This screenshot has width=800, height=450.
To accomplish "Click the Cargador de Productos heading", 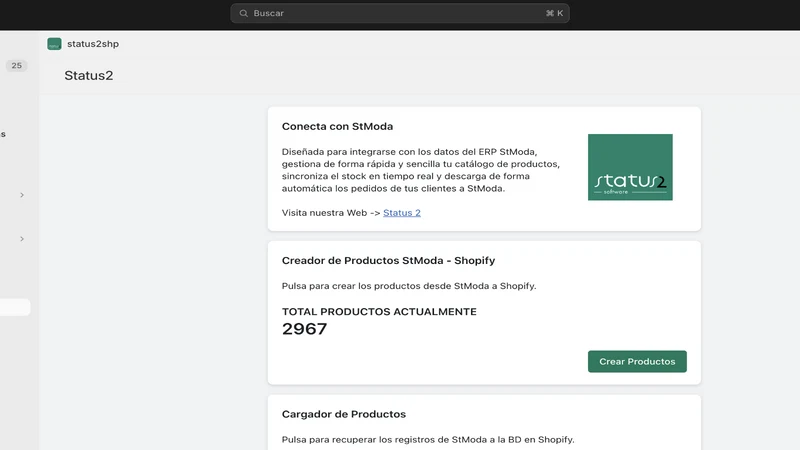I will point(344,414).
